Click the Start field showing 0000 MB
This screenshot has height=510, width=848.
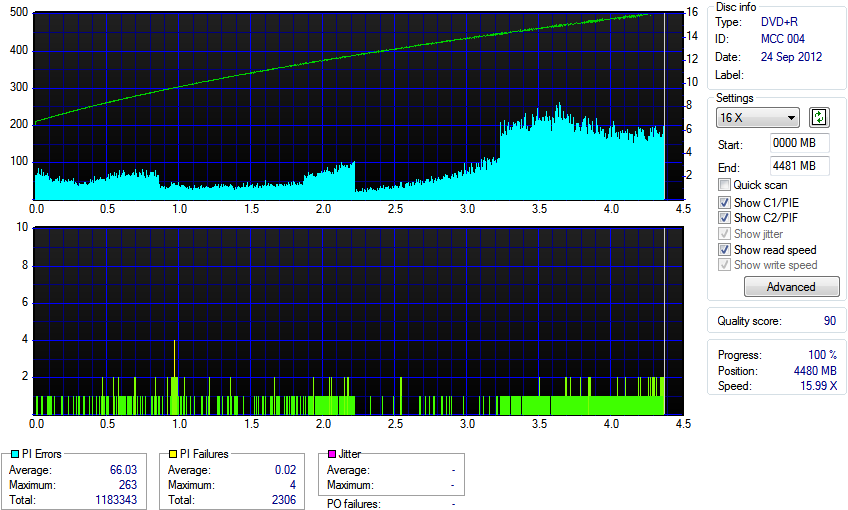click(799, 143)
